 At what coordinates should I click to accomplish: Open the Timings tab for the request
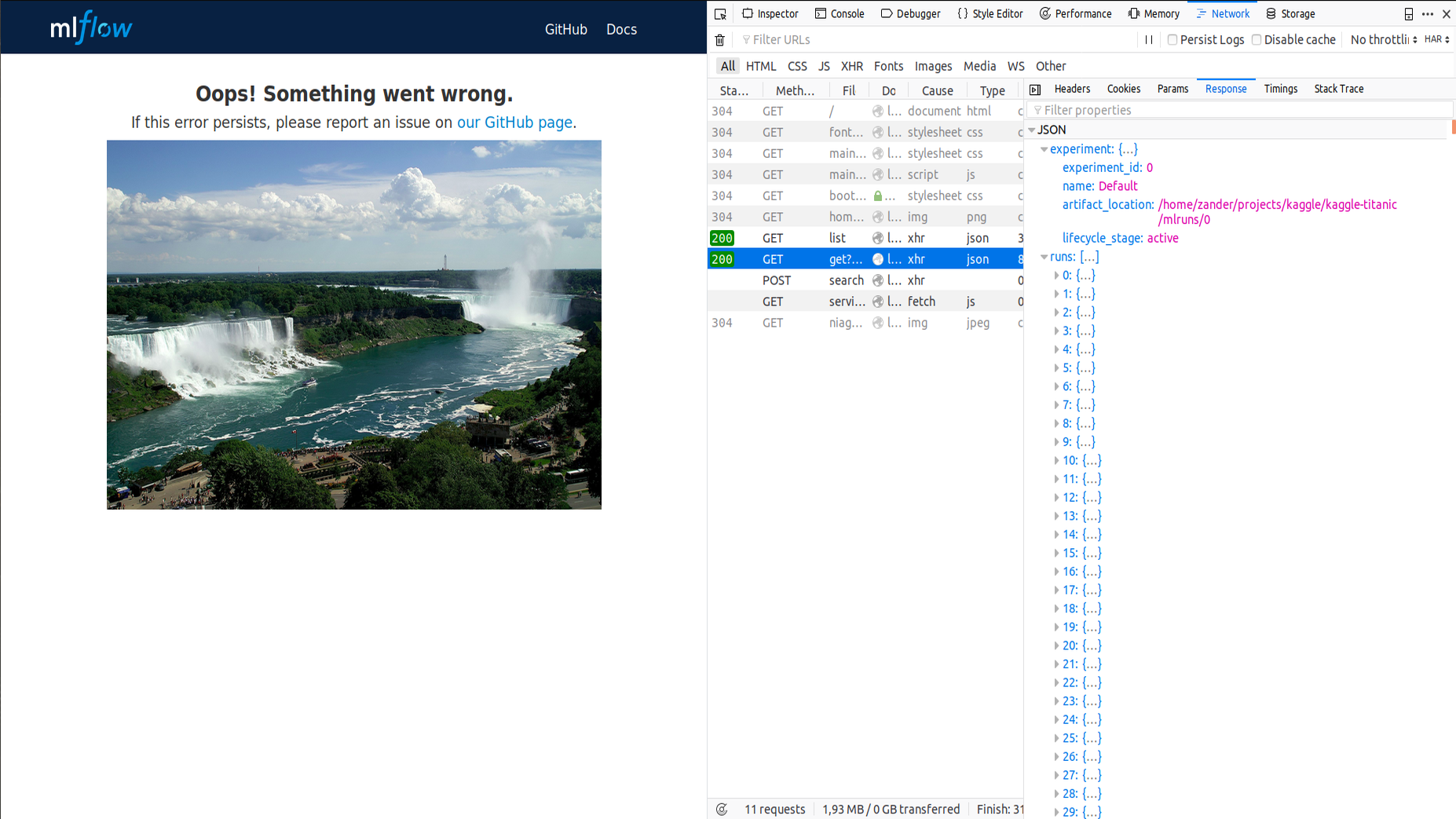pyautogui.click(x=1280, y=89)
